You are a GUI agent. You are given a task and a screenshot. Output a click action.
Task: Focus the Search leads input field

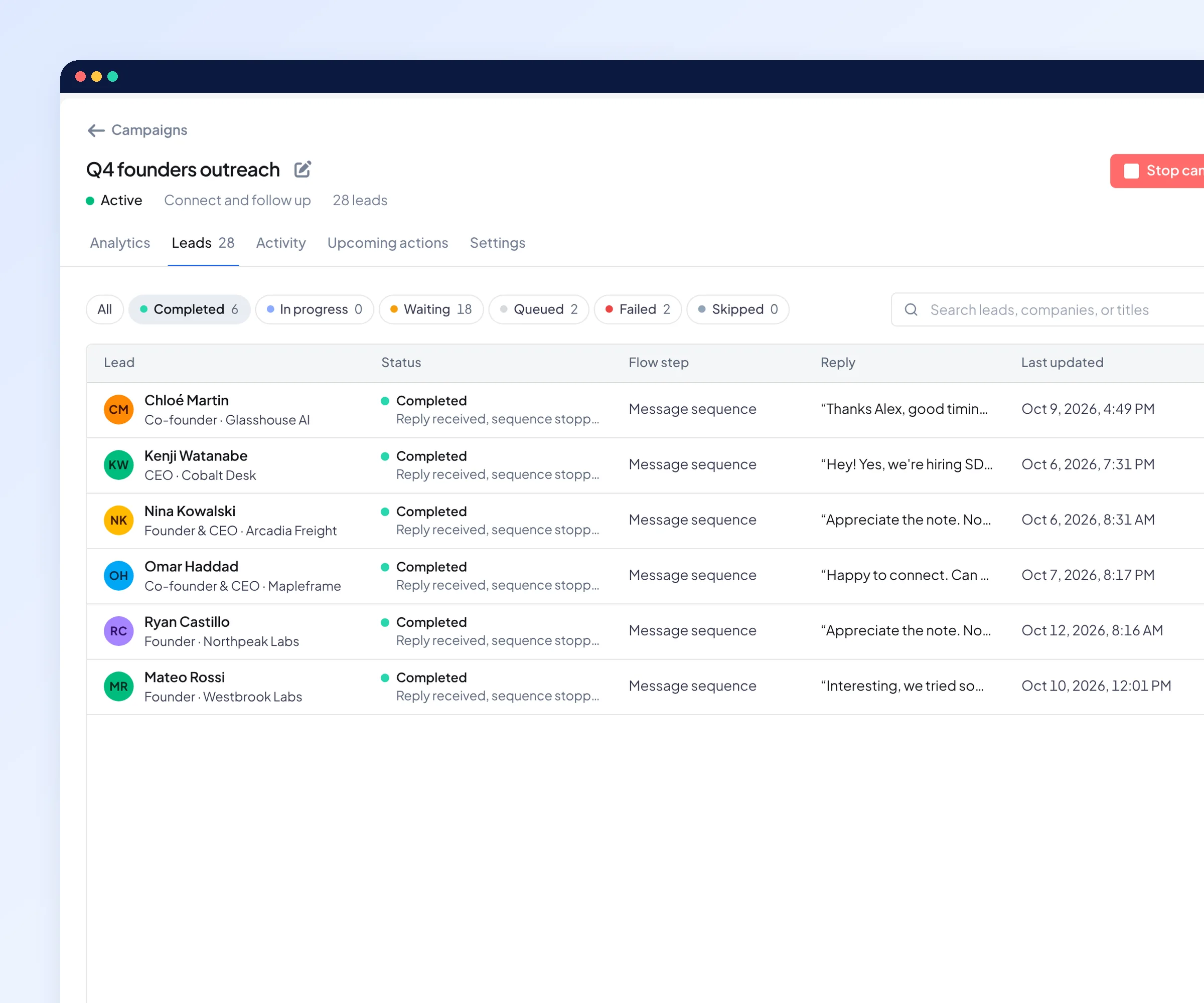[1047, 309]
